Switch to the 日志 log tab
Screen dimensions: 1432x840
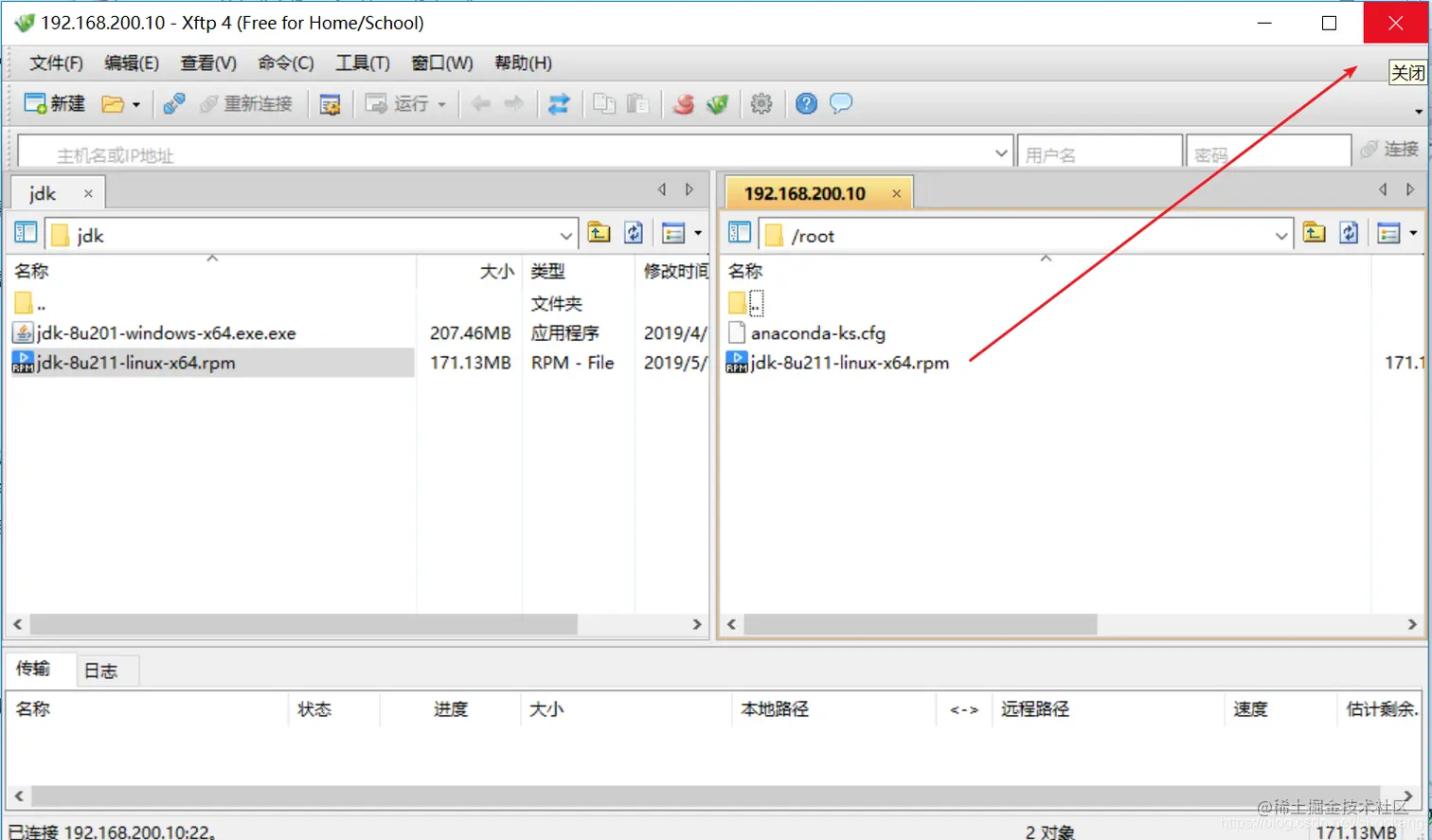(x=101, y=670)
